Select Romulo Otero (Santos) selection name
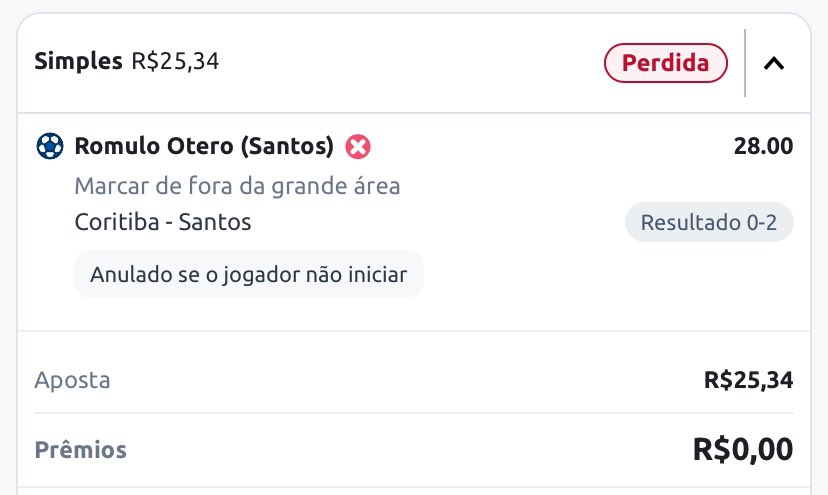The width and height of the screenshot is (828, 495). (x=204, y=146)
